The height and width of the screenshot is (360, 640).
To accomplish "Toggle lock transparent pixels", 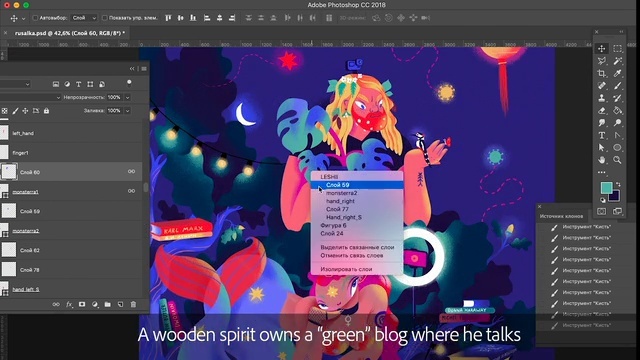I will 4,111.
